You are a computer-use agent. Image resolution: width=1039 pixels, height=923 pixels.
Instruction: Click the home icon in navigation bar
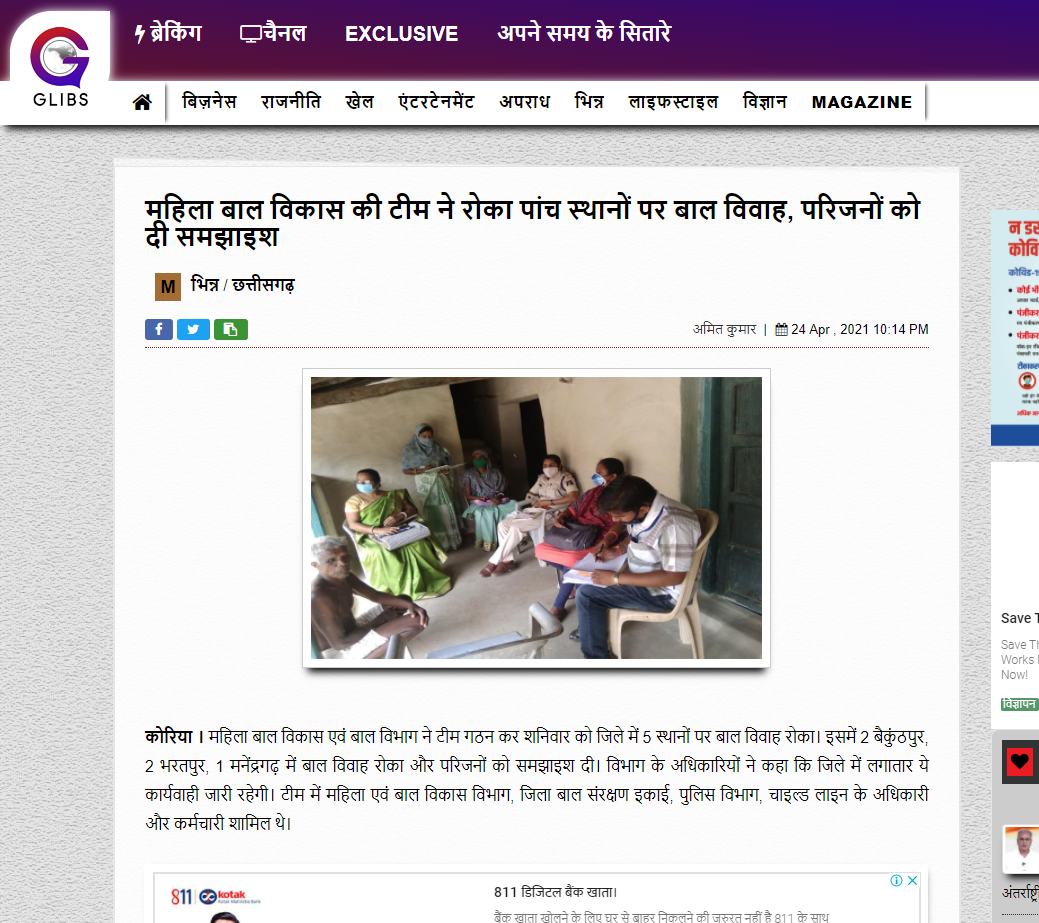(142, 102)
